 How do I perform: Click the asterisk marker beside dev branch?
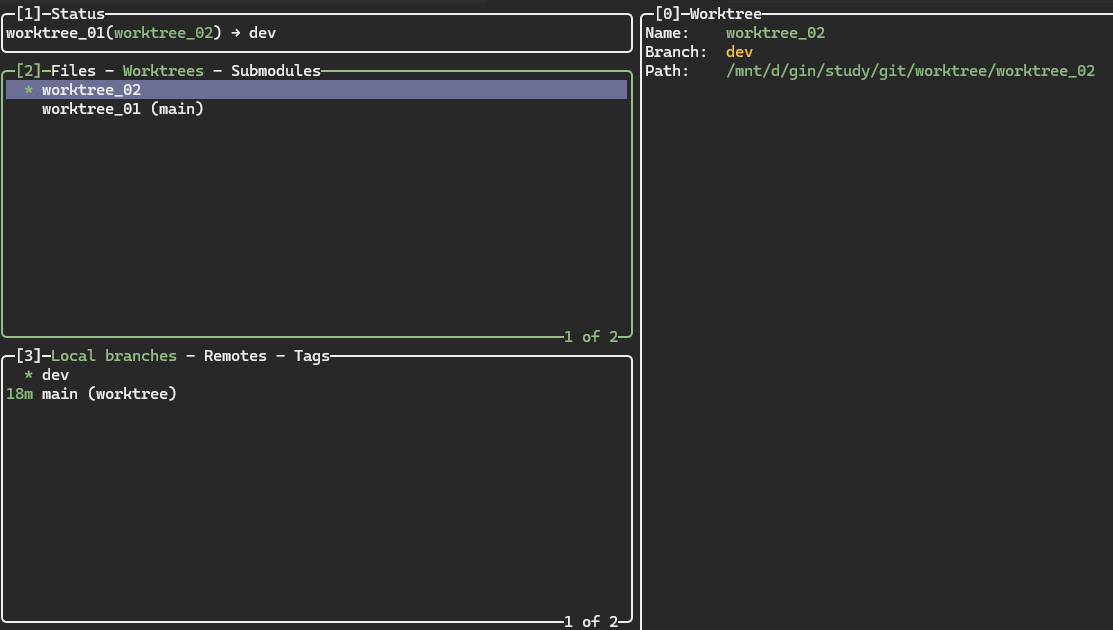pyautogui.click(x=28, y=375)
